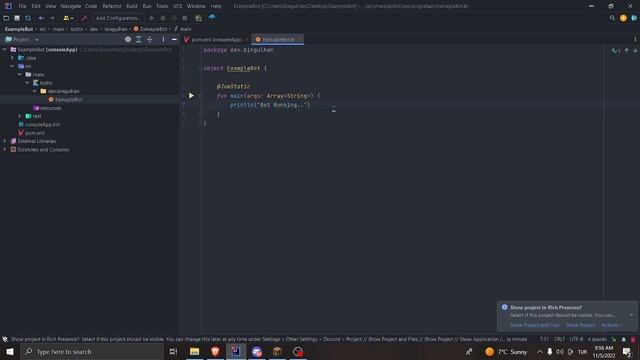Open the Tools menu
The height and width of the screenshot is (360, 640).
[x=162, y=6]
